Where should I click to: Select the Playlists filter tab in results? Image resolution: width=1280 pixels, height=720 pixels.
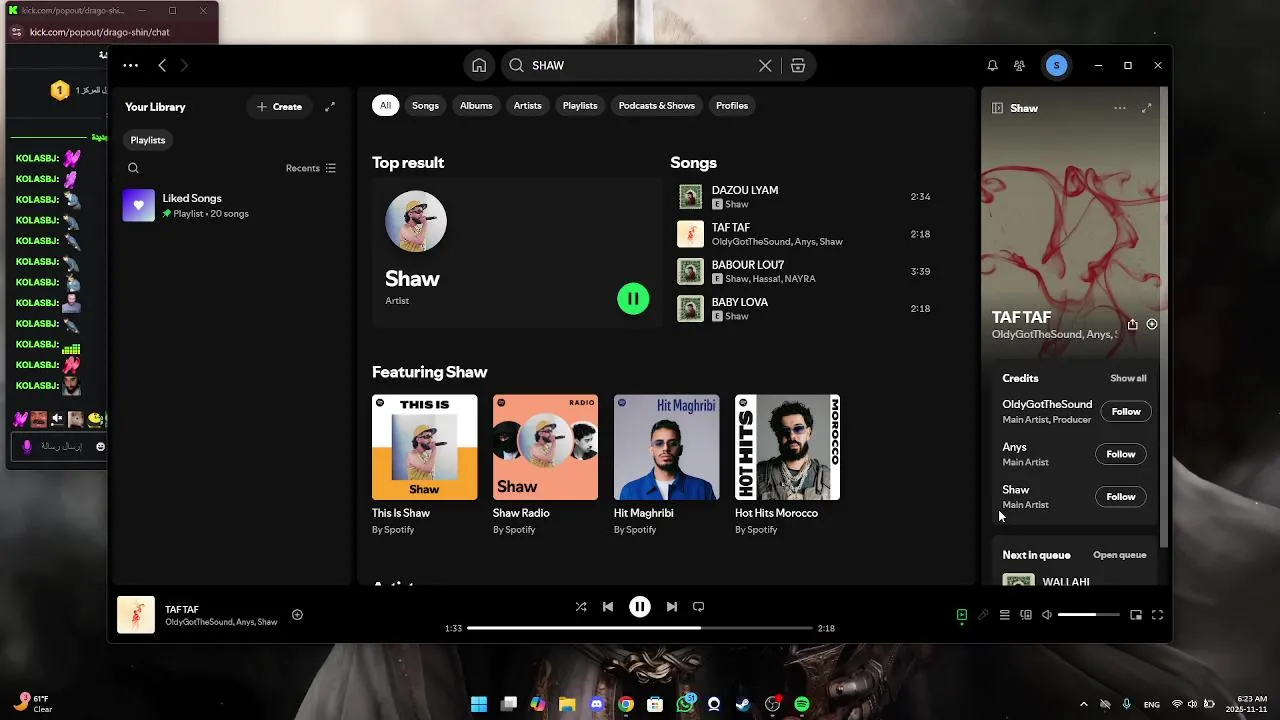[580, 105]
